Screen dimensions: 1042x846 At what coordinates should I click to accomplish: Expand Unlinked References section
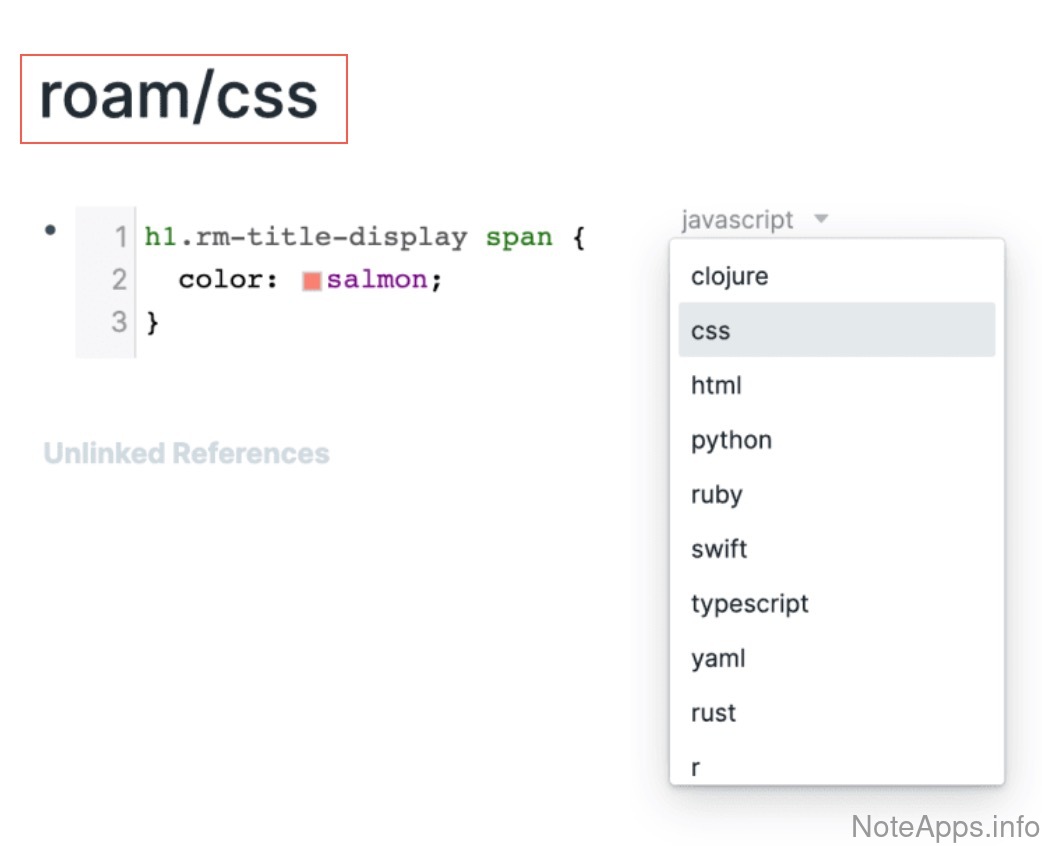pyautogui.click(x=186, y=453)
